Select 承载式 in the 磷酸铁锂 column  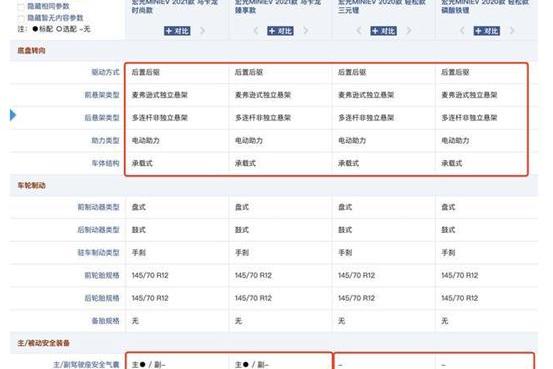pos(452,163)
